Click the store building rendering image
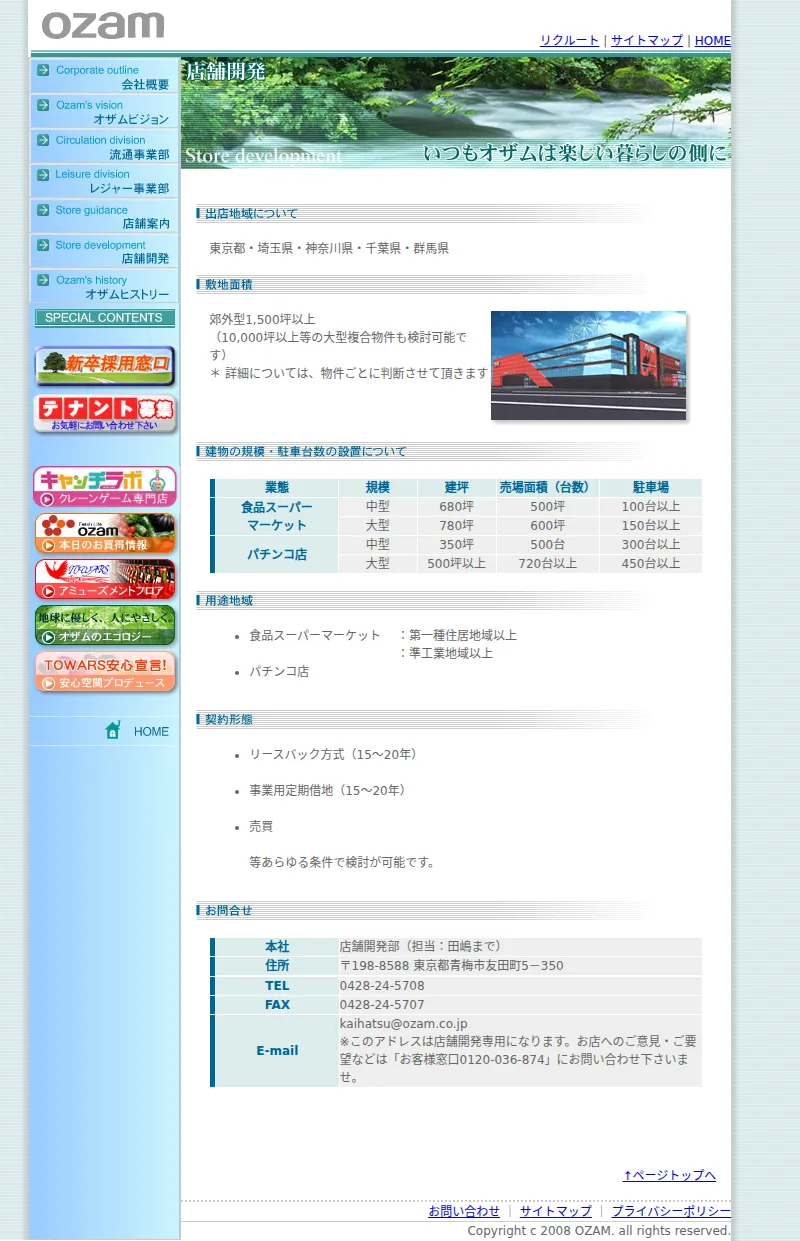This screenshot has width=800, height=1241. [x=588, y=365]
